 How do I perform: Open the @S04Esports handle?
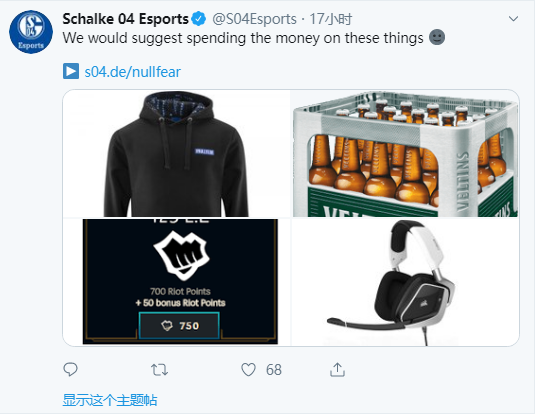tap(254, 19)
